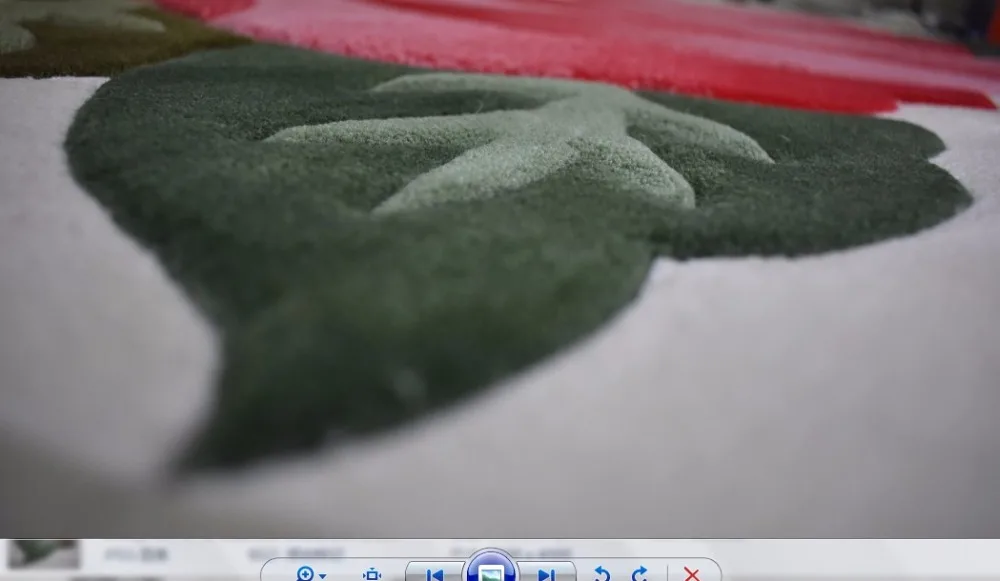Go to the previous photo
This screenshot has height=581, width=1000.
pyautogui.click(x=435, y=574)
